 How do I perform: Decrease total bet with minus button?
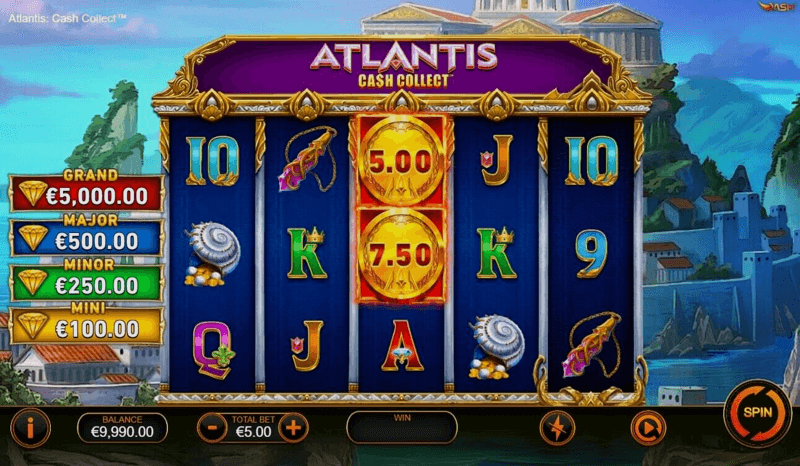point(212,428)
